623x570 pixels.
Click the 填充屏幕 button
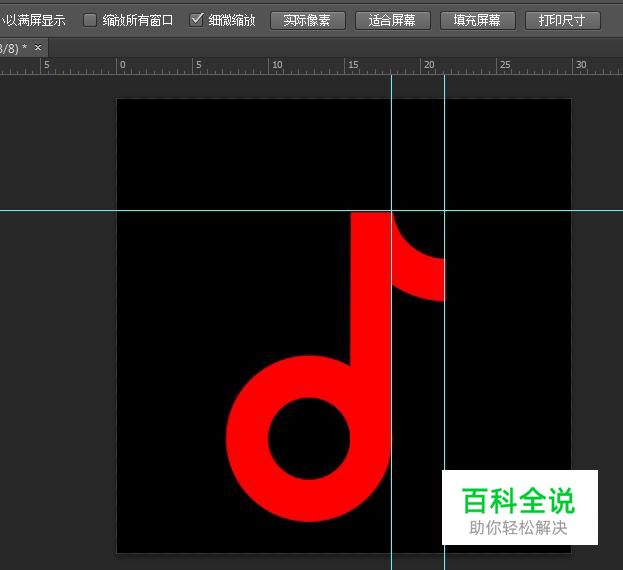[x=478, y=20]
